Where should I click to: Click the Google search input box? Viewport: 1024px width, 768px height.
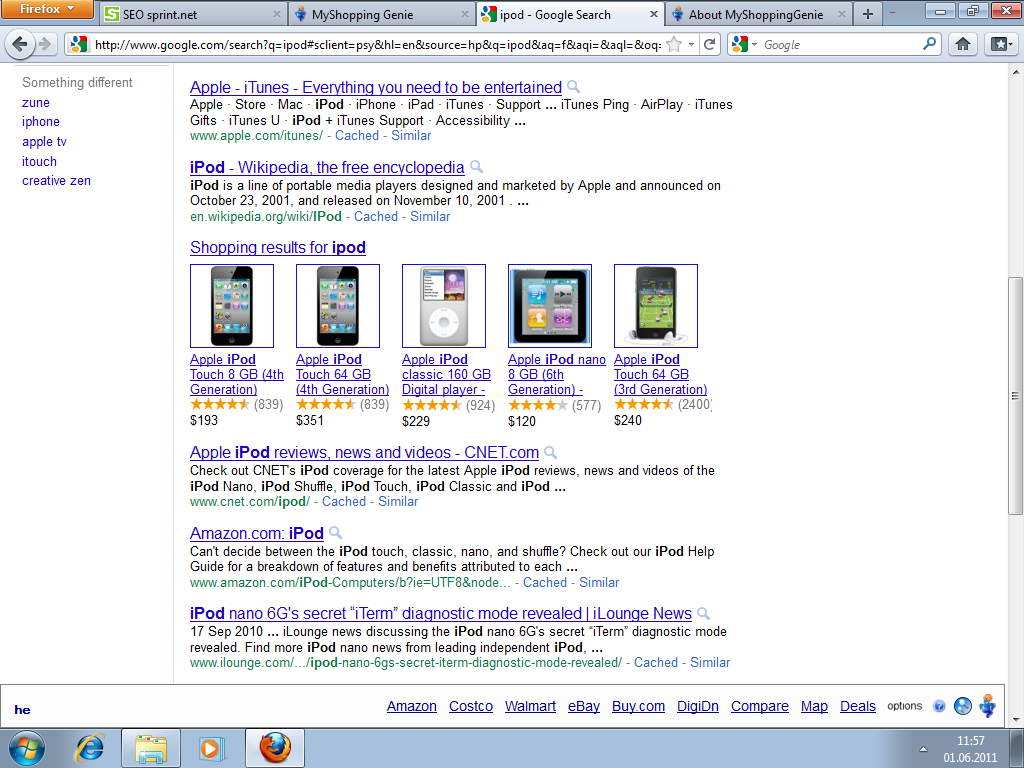(841, 44)
